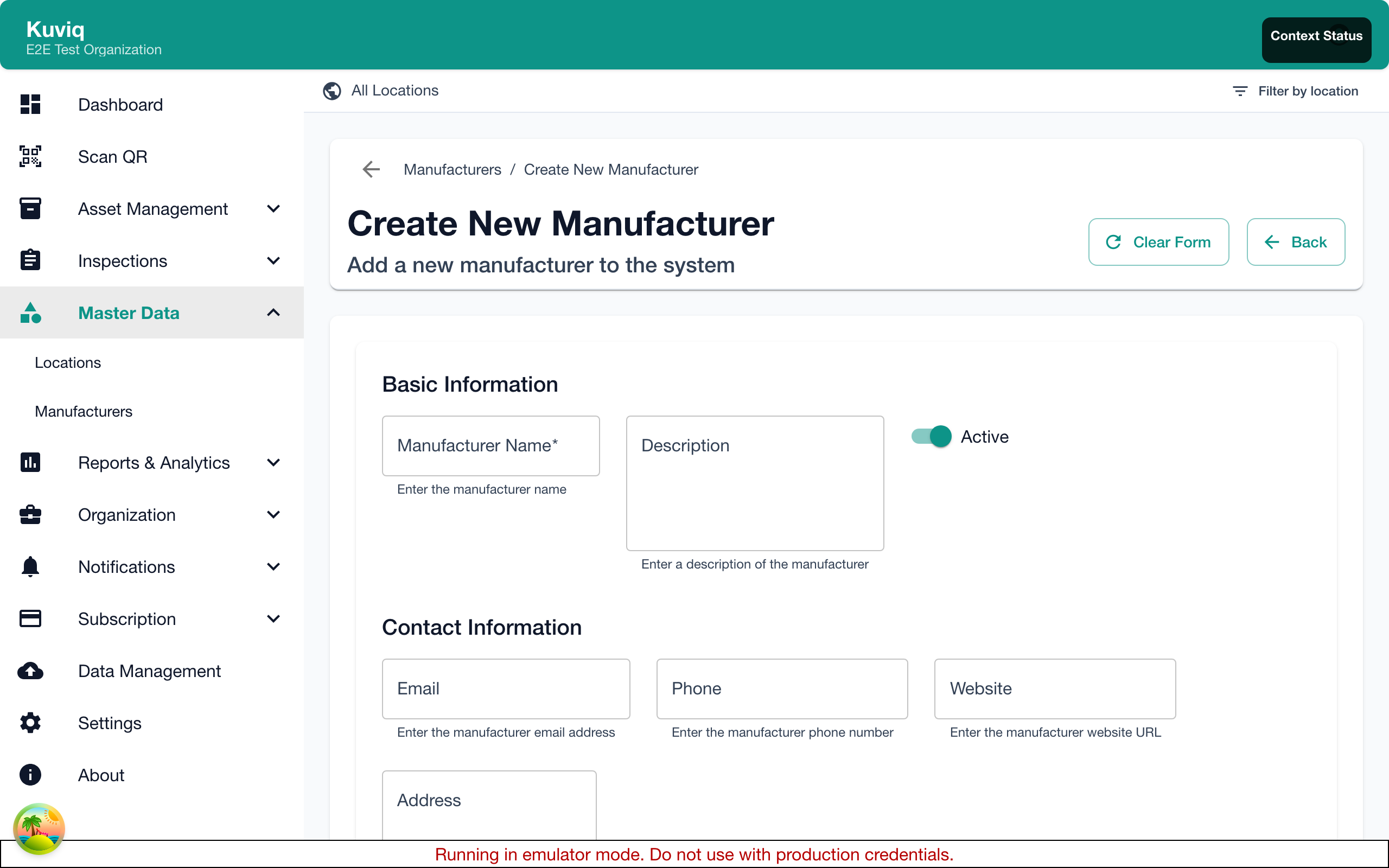Screen dimensions: 1389x868
Task: Click the Data Management upload icon
Action: (30, 671)
